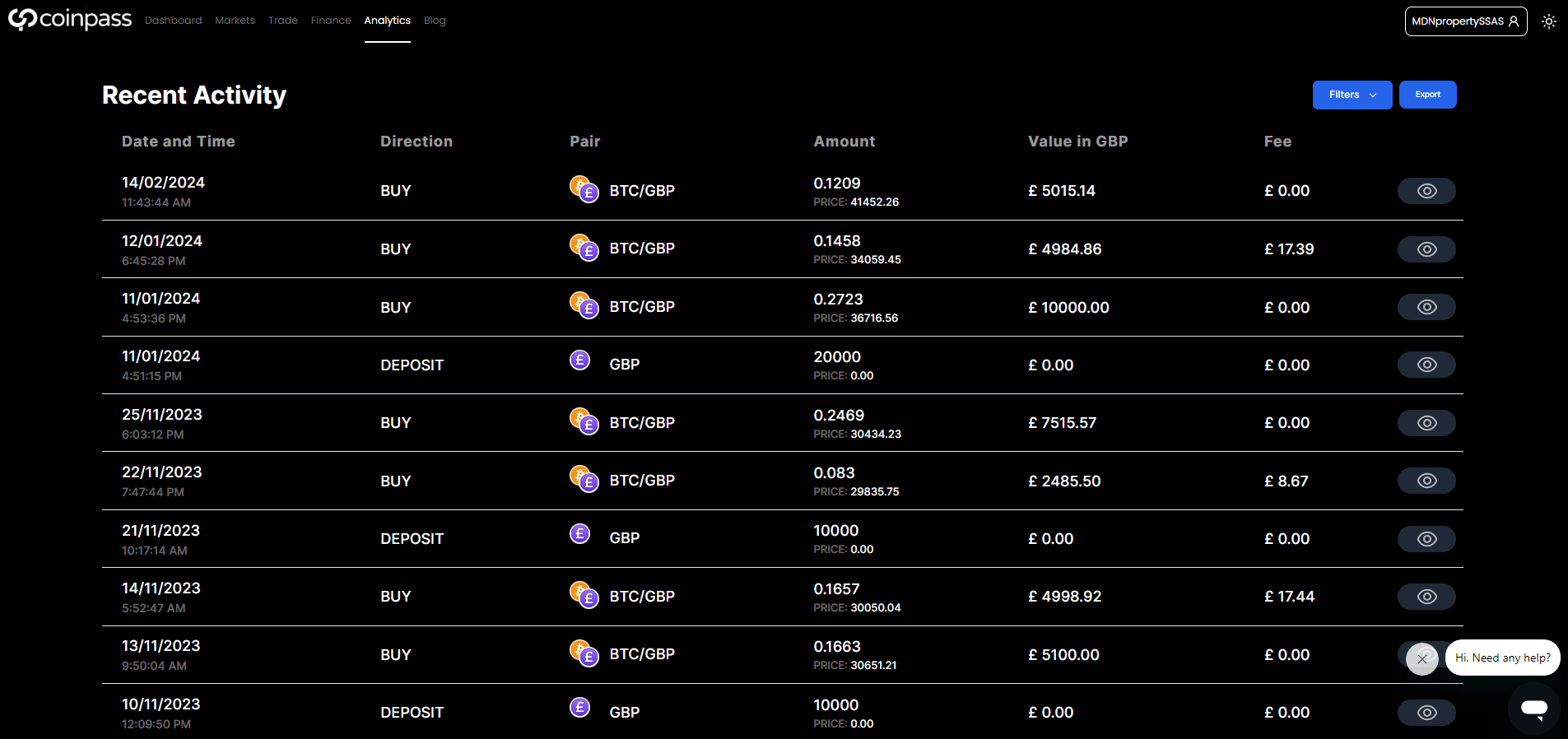
Task: Toggle light theme with the sun icon
Action: (1549, 21)
